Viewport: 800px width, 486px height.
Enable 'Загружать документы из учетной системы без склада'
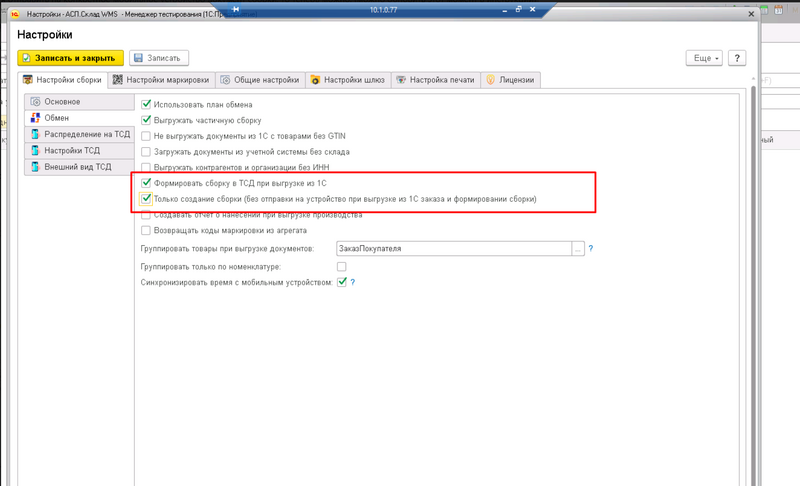pos(146,152)
